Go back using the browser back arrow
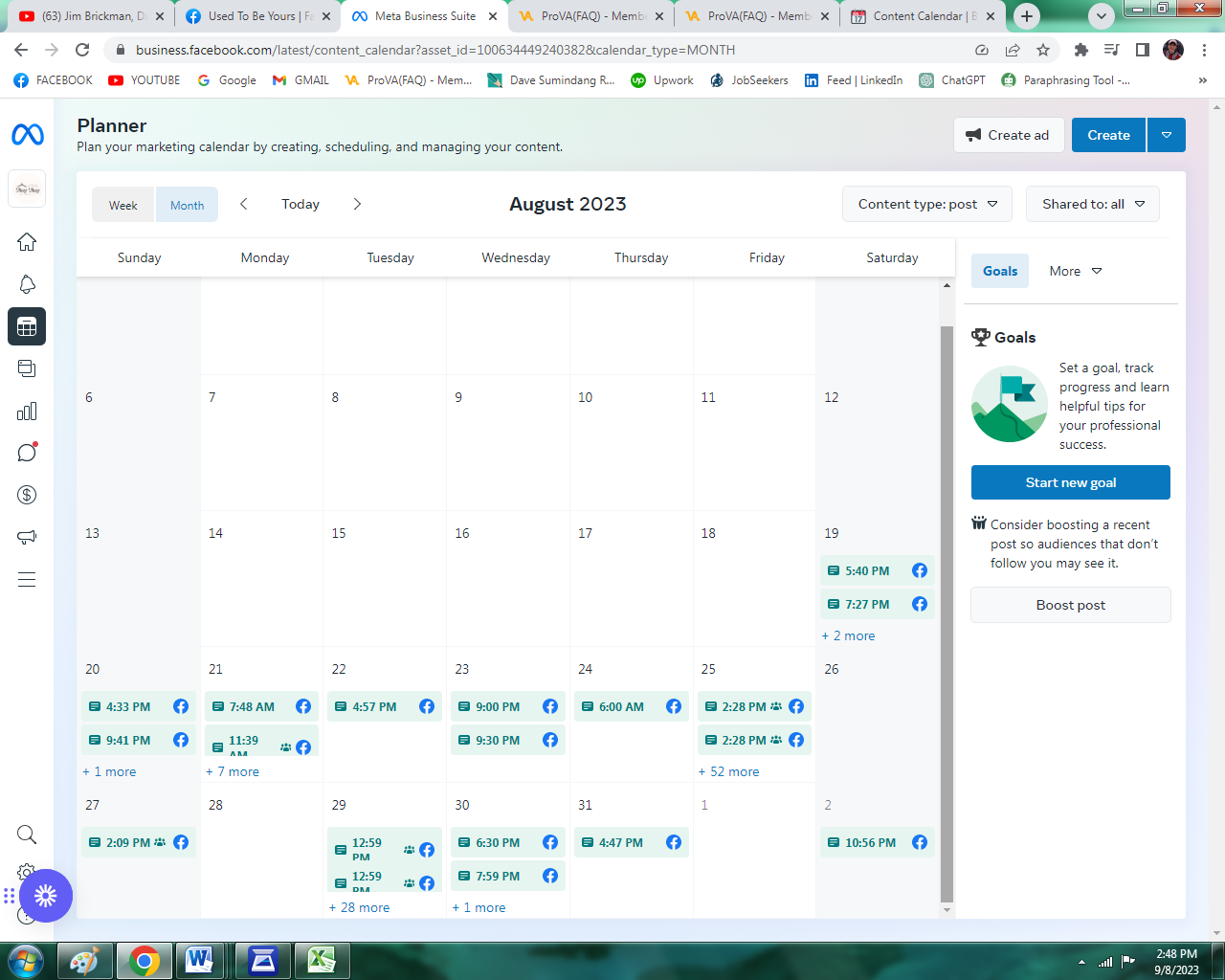The width and height of the screenshot is (1225, 980). tap(21, 50)
